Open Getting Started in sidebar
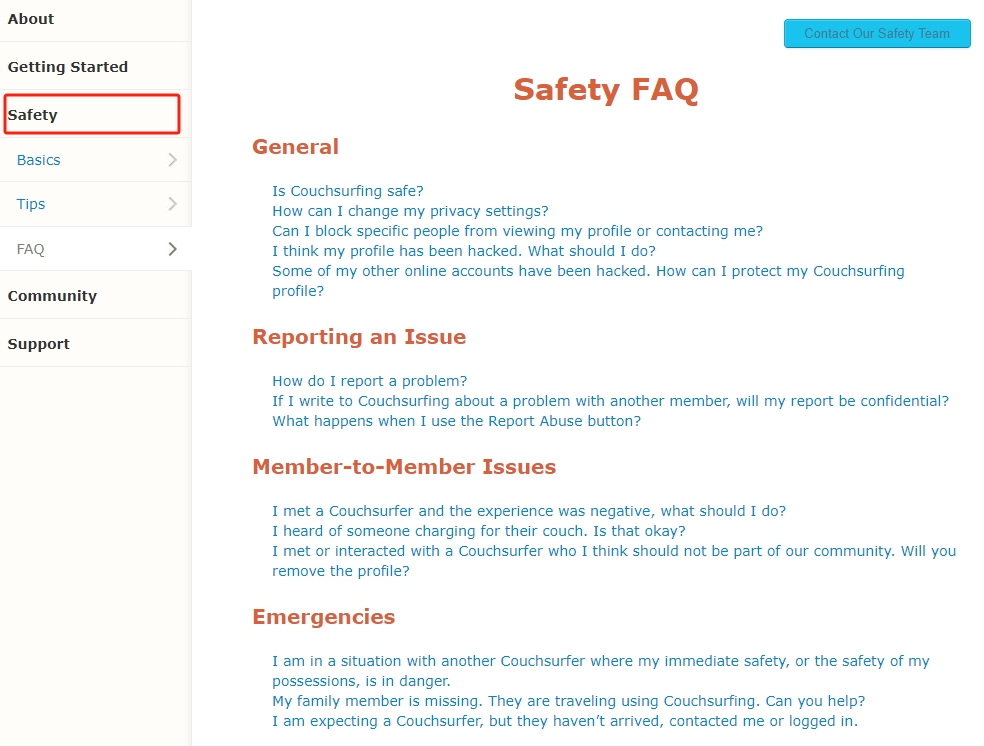The height and width of the screenshot is (746, 984). point(68,67)
